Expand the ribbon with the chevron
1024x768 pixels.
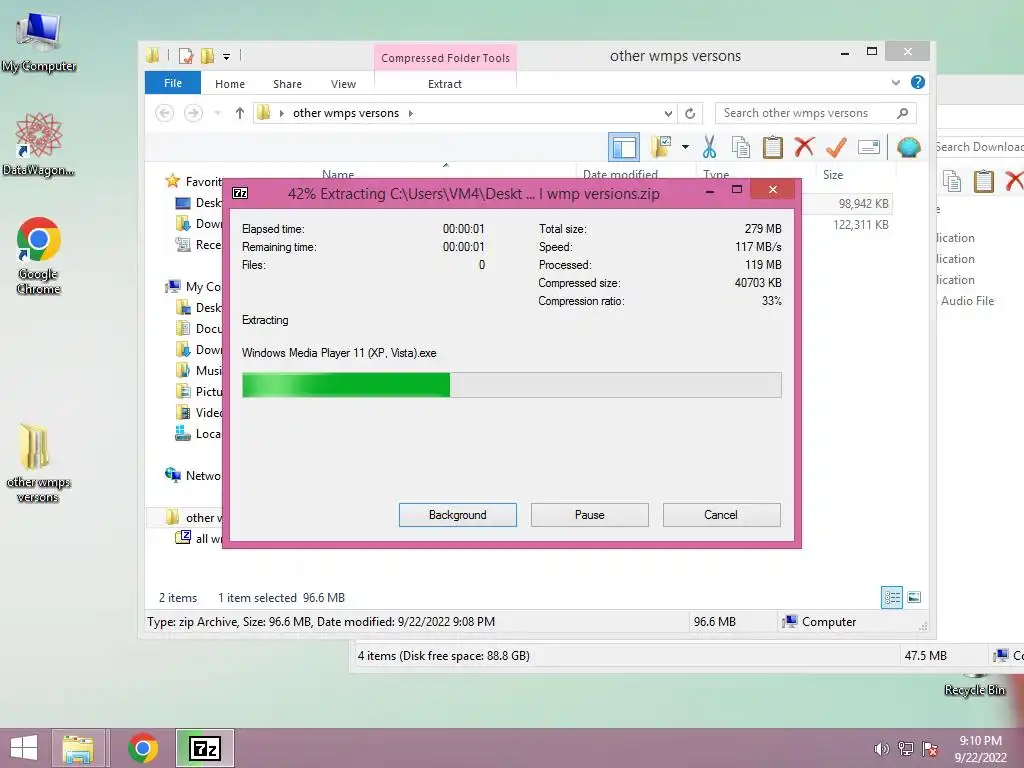896,82
